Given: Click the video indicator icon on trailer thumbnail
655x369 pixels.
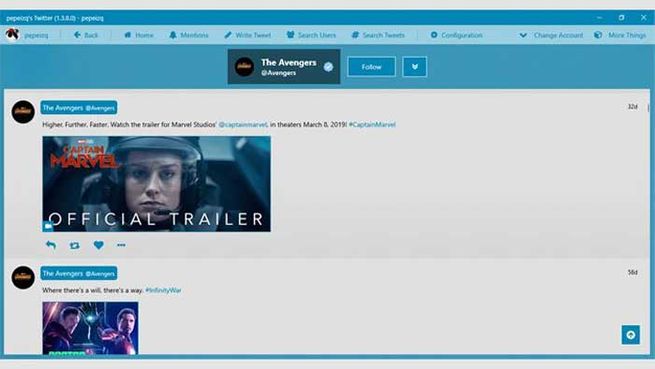Looking at the screenshot, I should 48,226.
